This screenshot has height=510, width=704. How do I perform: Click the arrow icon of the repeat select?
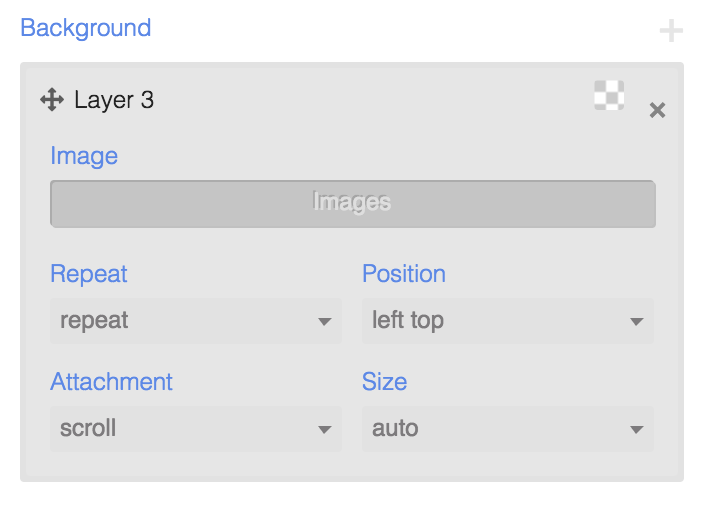coord(325,321)
